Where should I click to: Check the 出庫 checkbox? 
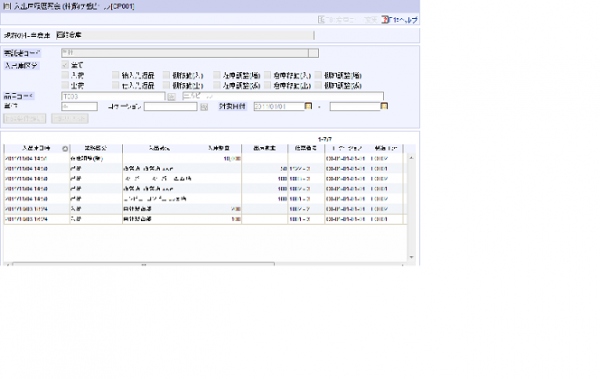tap(65, 85)
